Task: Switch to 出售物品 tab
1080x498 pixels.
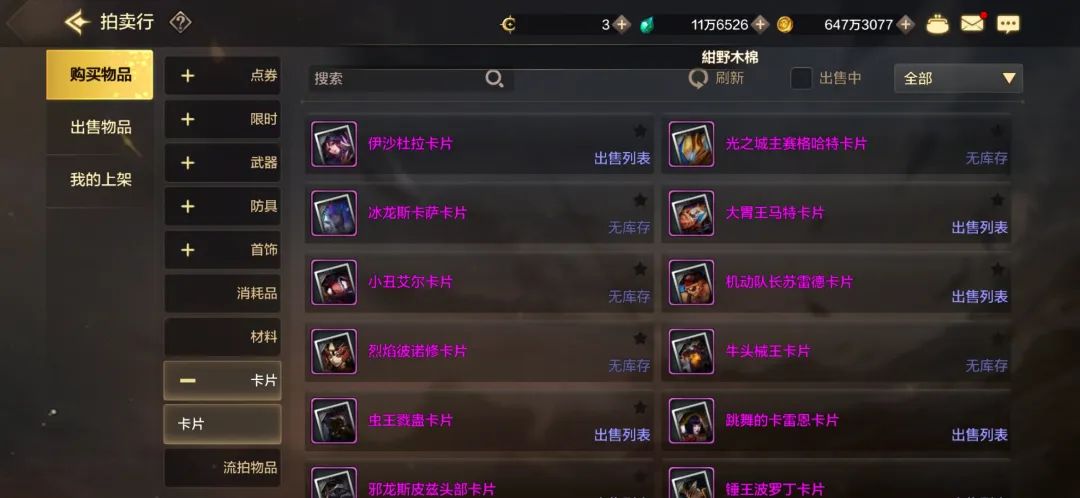Action: [100, 127]
